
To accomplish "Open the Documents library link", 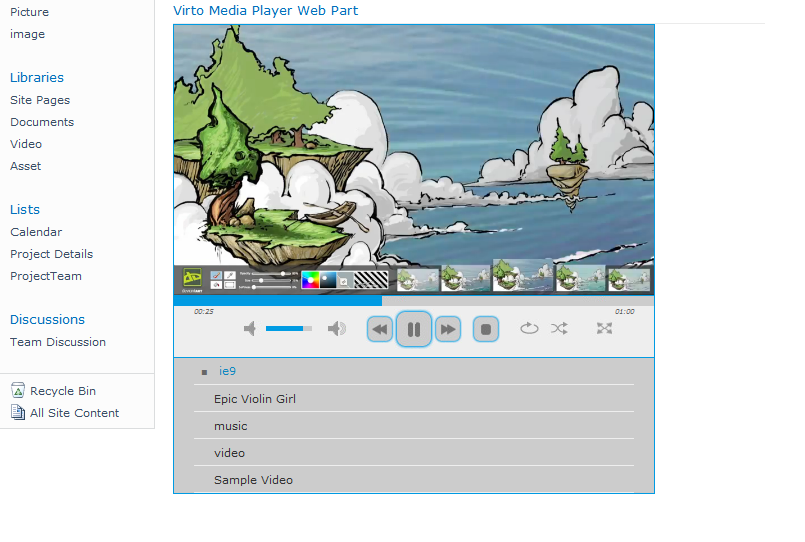I will pos(42,122).
